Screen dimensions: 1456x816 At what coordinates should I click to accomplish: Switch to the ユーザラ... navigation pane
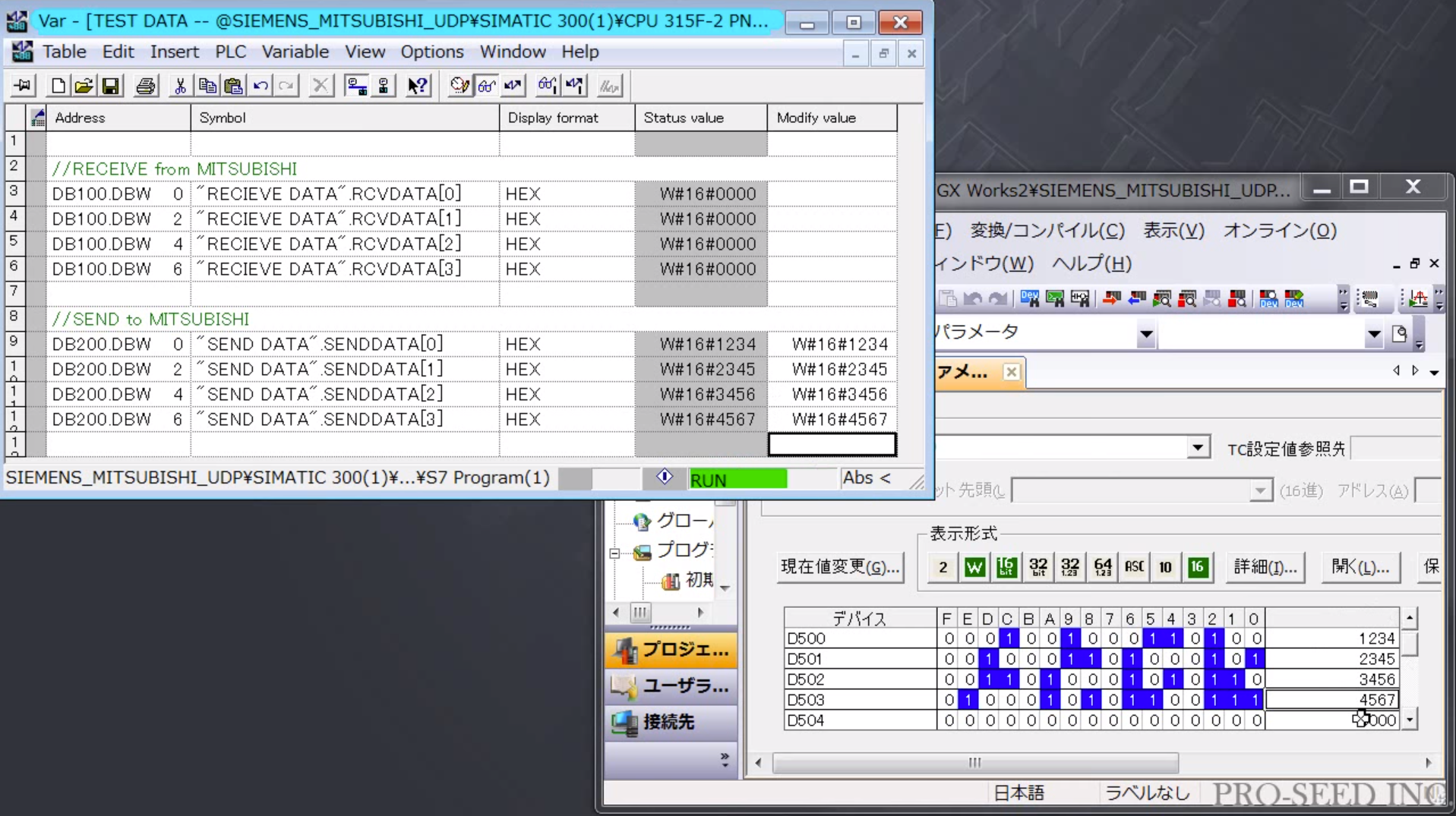click(671, 686)
